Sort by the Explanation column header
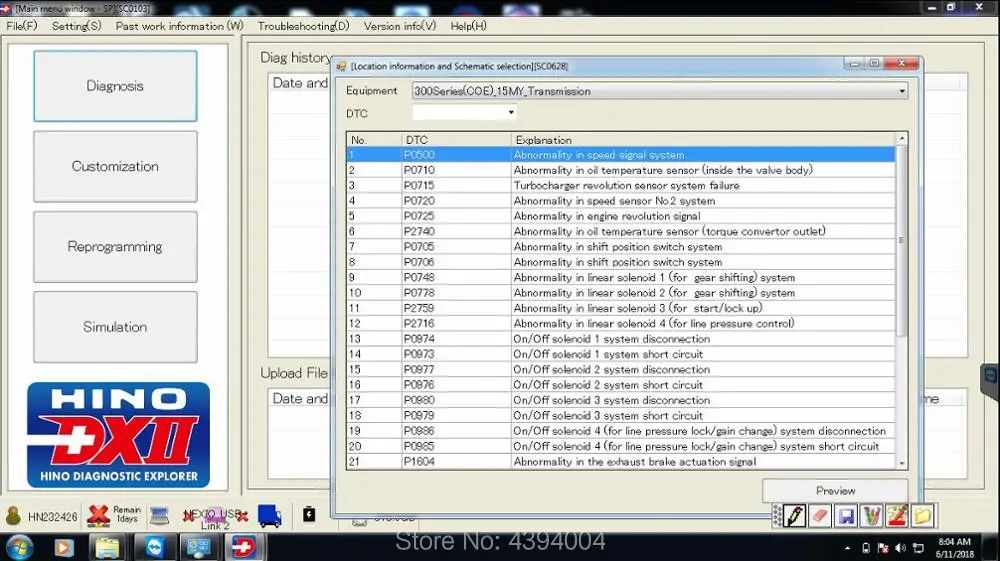This screenshot has width=1000, height=561. click(703, 140)
